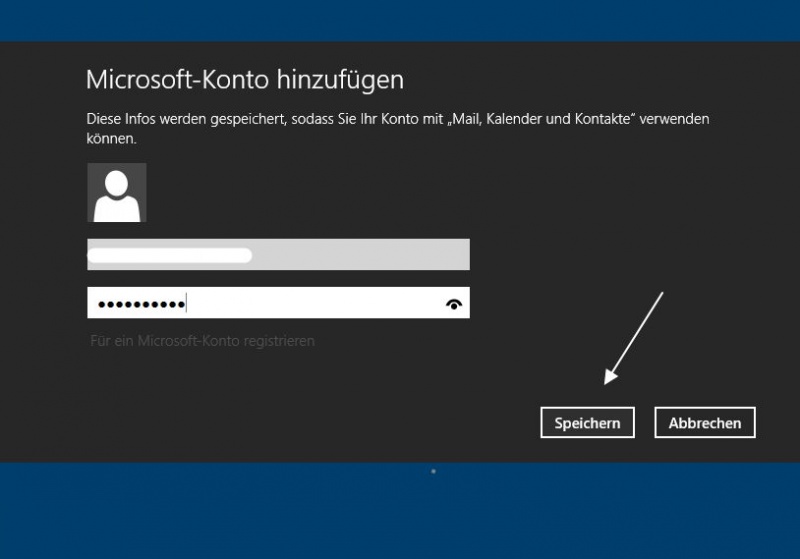The height and width of the screenshot is (559, 800).
Task: Click the "Microsoft-Konto hinzufügen" heading
Action: pos(245,81)
